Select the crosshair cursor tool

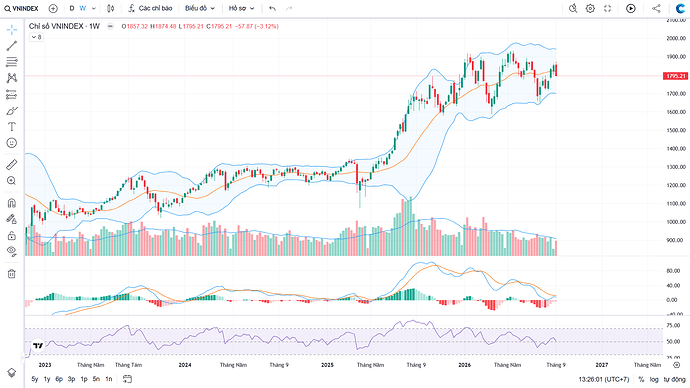(x=12, y=29)
